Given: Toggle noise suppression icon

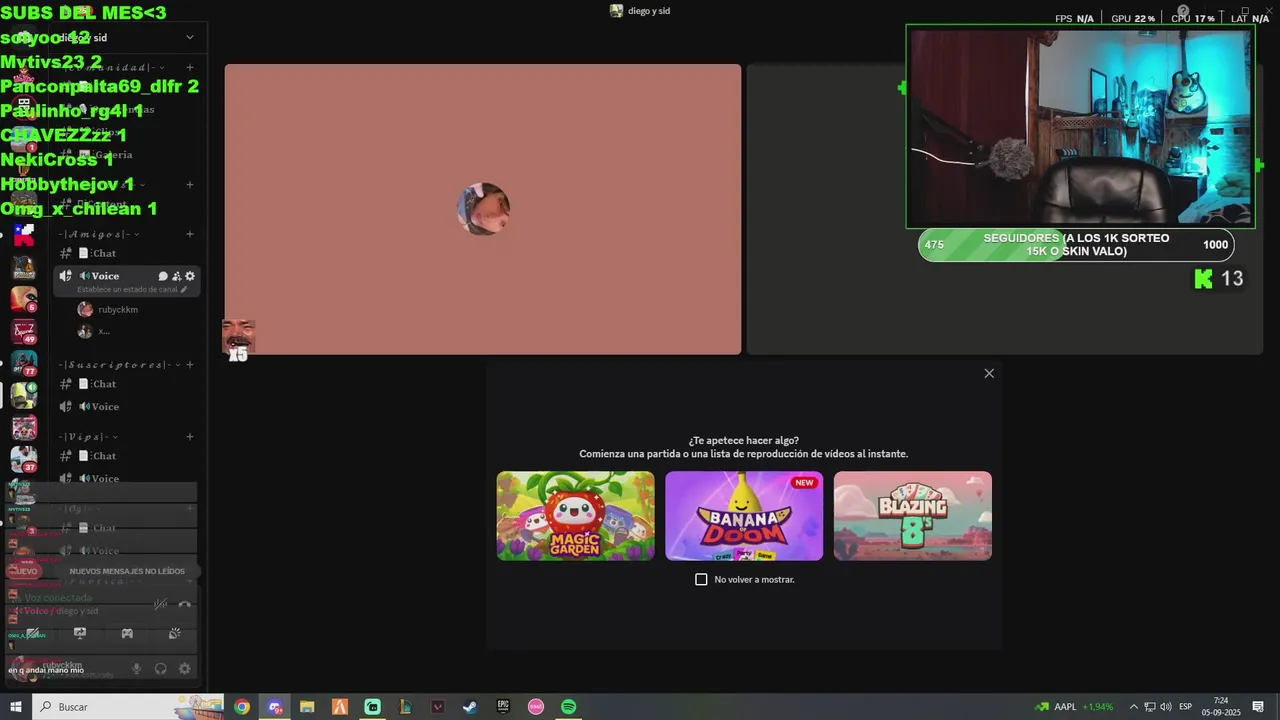Looking at the screenshot, I should (x=160, y=604).
